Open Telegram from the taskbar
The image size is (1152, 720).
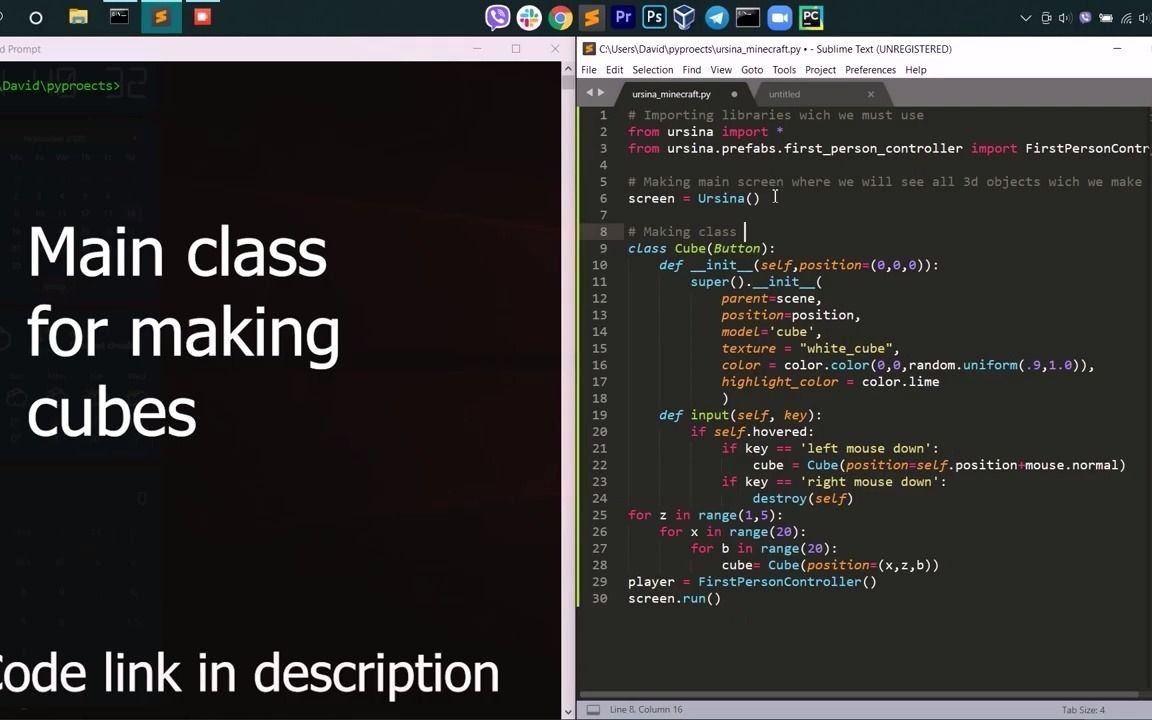(x=717, y=18)
